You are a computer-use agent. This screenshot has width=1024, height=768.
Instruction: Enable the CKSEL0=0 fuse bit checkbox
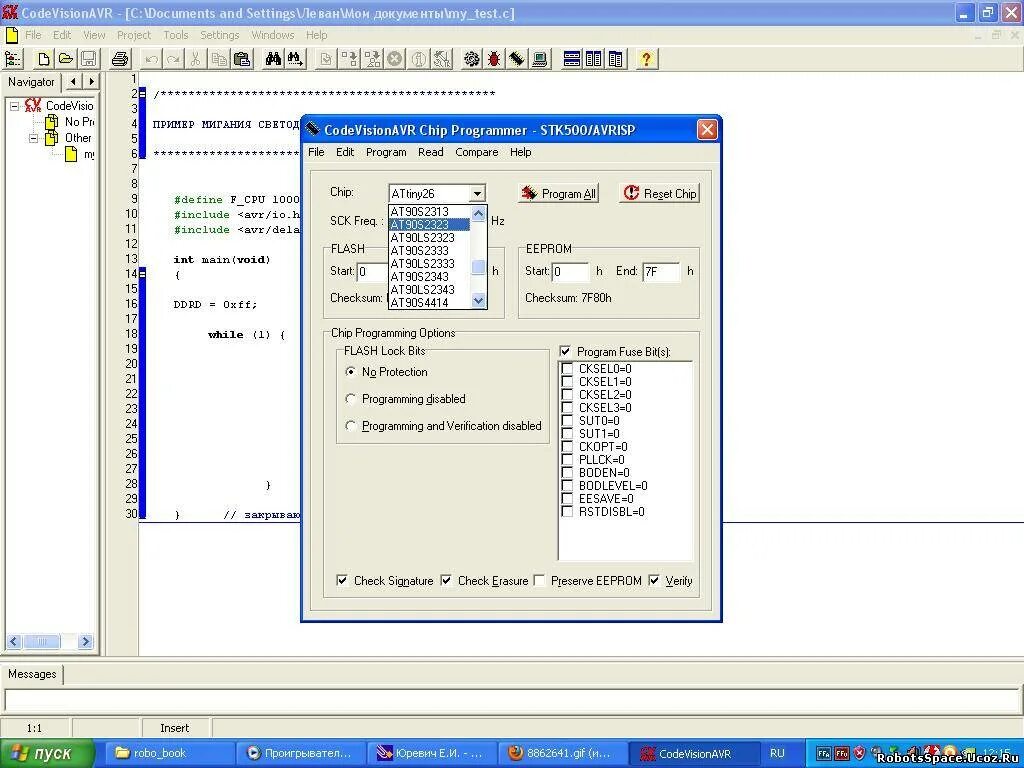pyautogui.click(x=567, y=369)
